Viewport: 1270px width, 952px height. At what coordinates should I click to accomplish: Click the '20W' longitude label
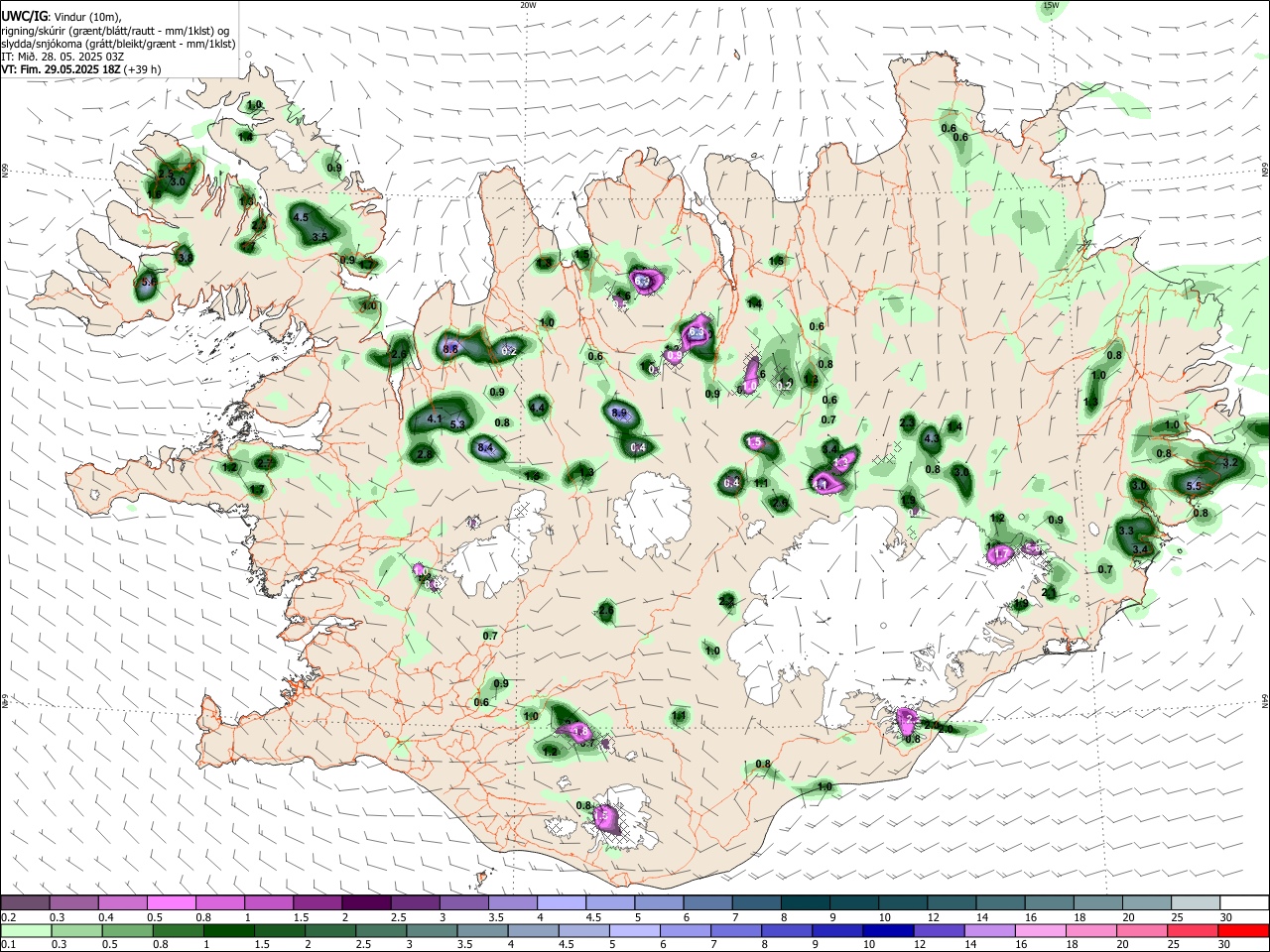(x=528, y=5)
